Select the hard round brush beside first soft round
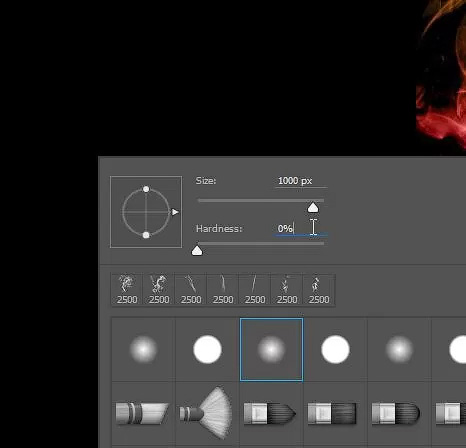This screenshot has height=448, width=466. [x=207, y=349]
